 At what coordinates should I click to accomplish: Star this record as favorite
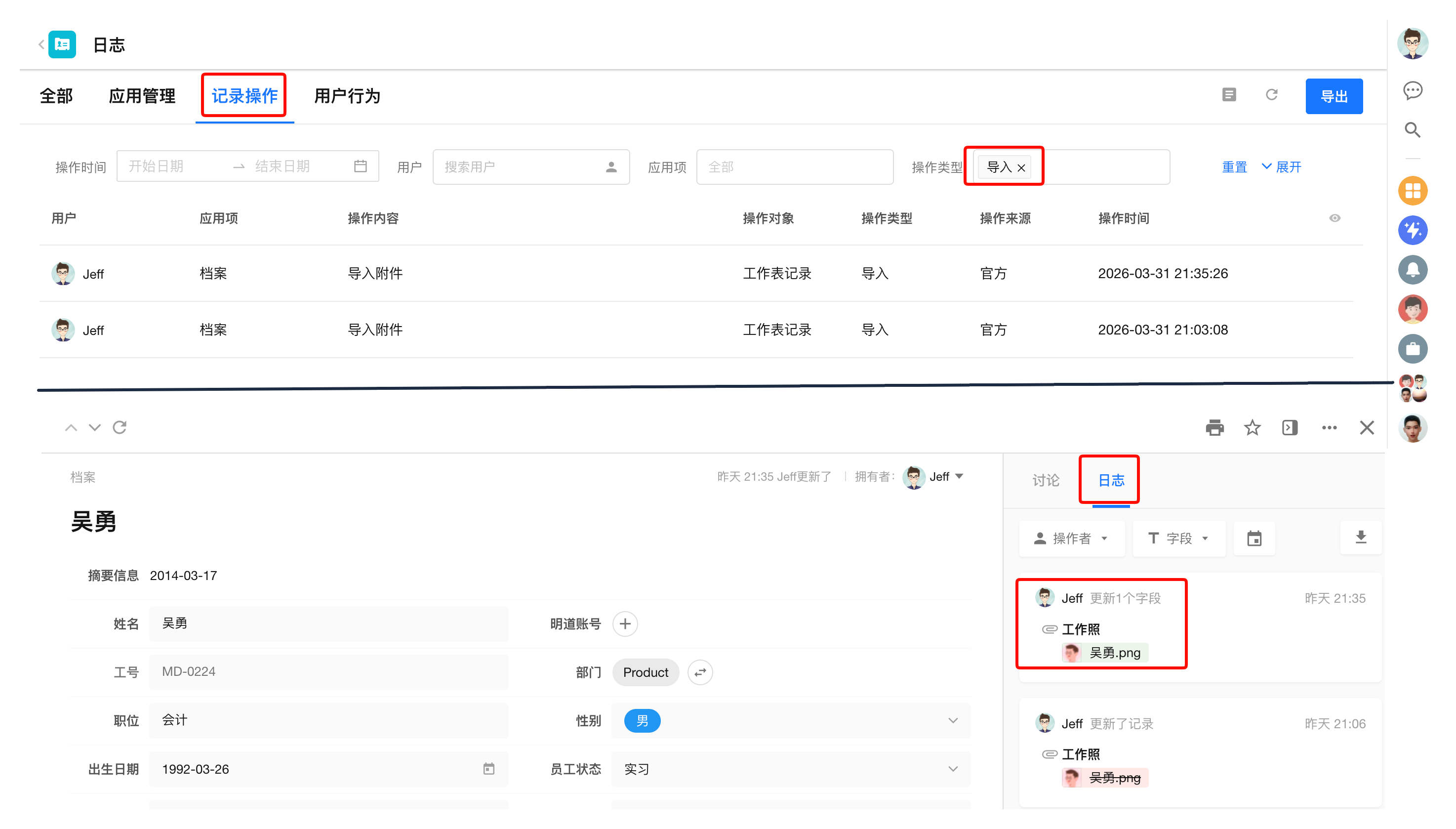1252,428
